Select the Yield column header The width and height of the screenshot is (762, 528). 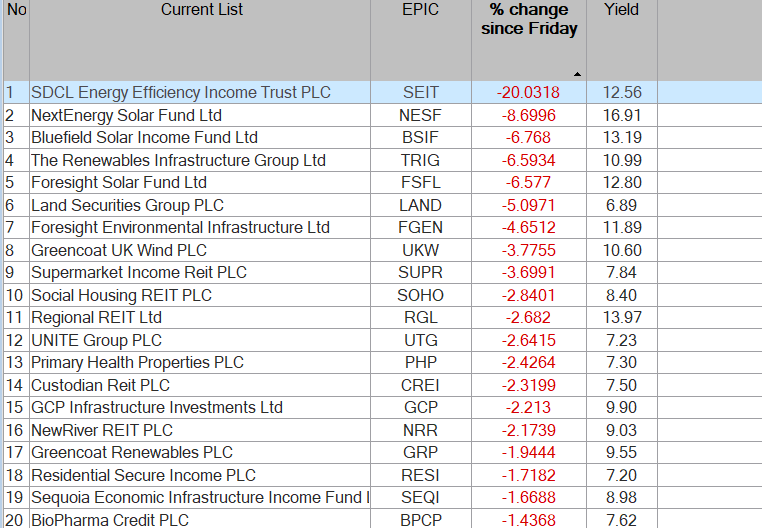pyautogui.click(x=621, y=10)
